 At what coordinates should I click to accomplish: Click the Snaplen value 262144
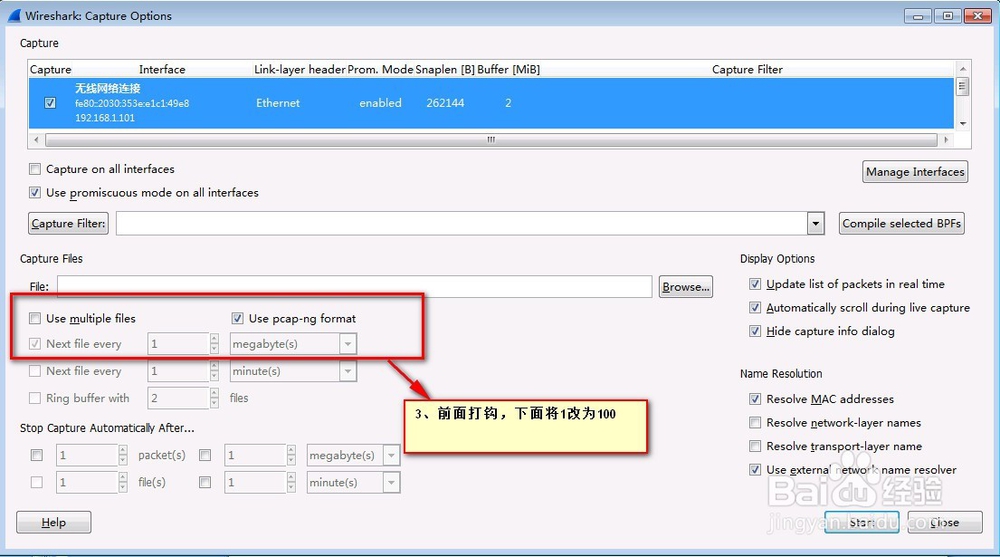445,103
